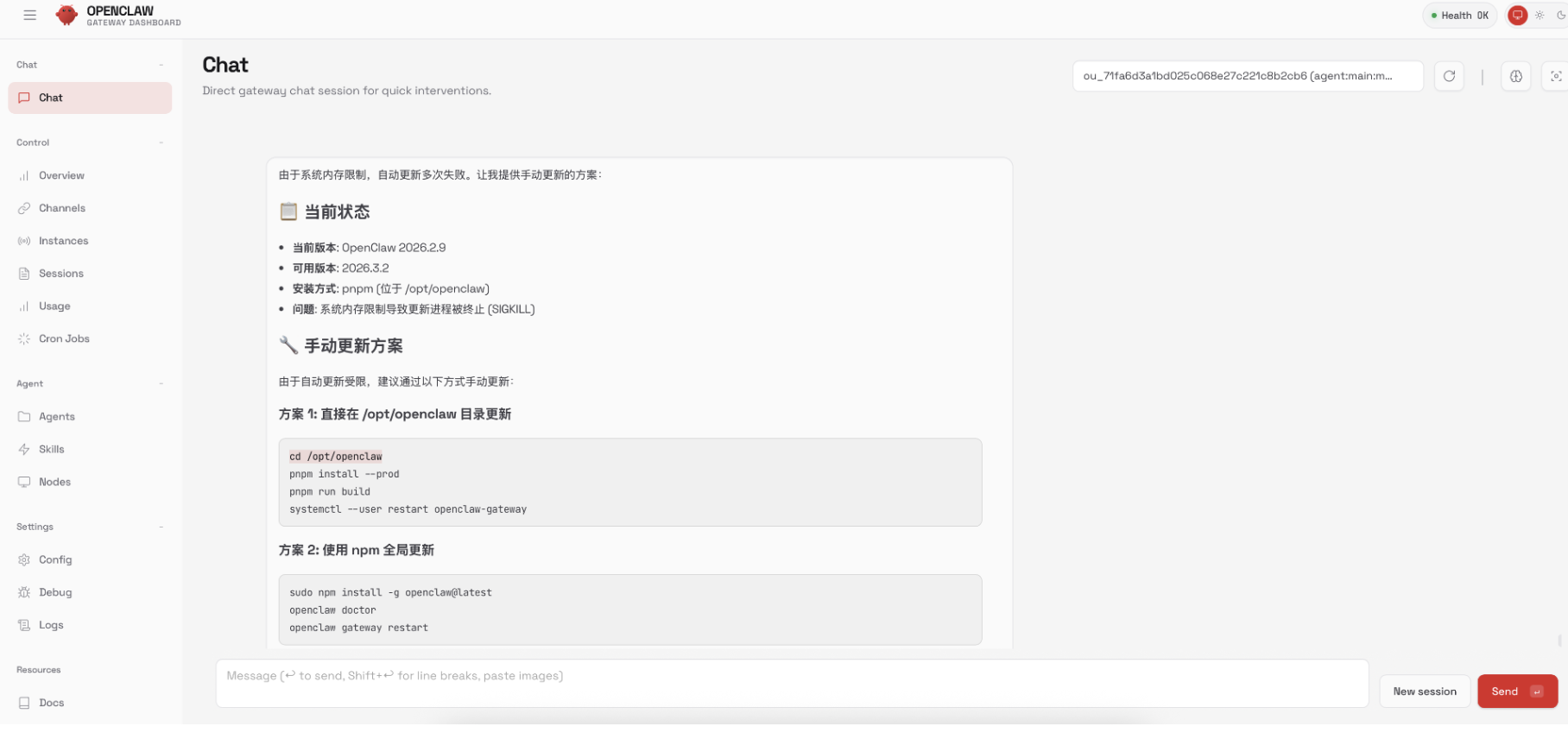
Task: Toggle thinking output brain icon
Action: point(1515,76)
